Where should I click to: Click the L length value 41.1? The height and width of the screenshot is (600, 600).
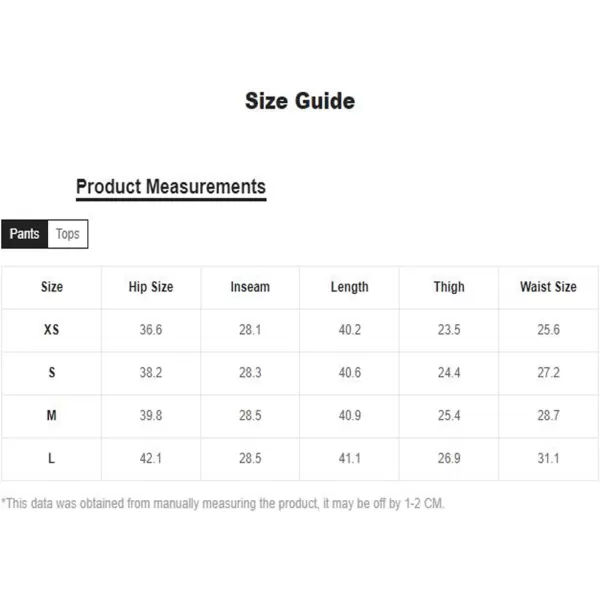coord(349,458)
